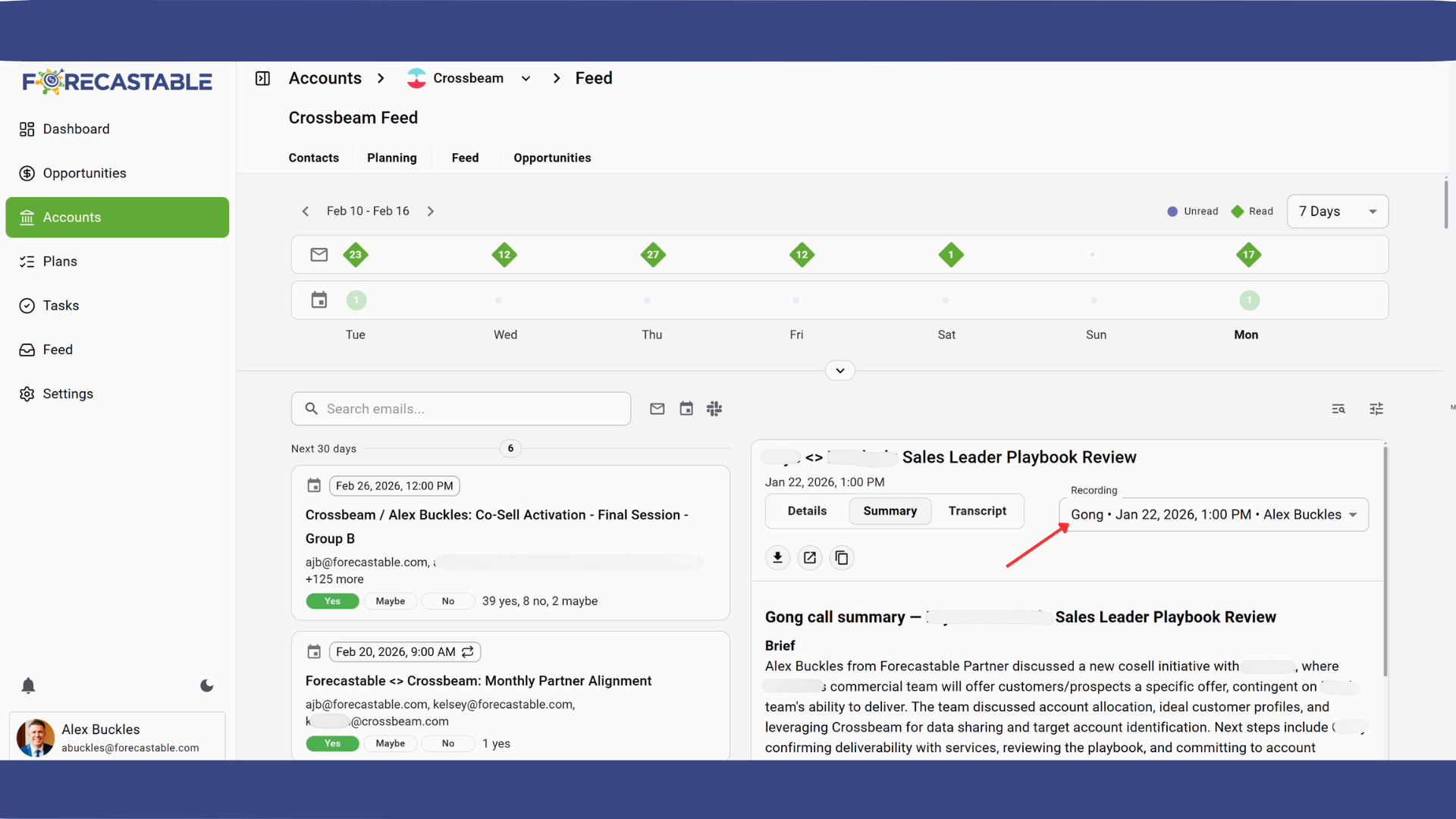
Task: Open the Planning tab
Action: click(x=391, y=158)
